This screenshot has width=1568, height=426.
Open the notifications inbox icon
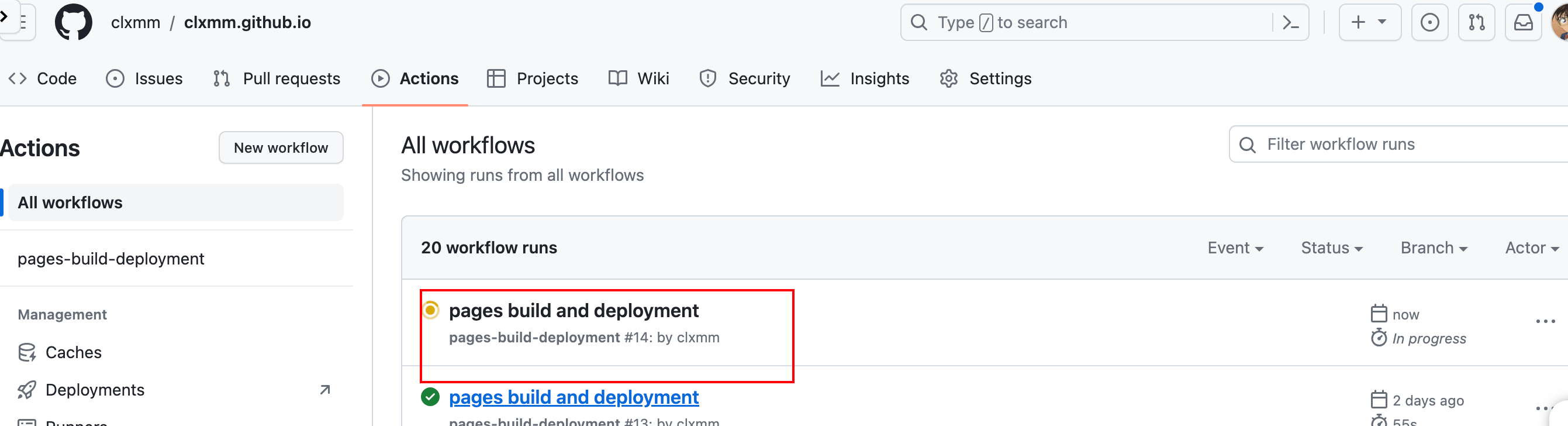(1523, 23)
